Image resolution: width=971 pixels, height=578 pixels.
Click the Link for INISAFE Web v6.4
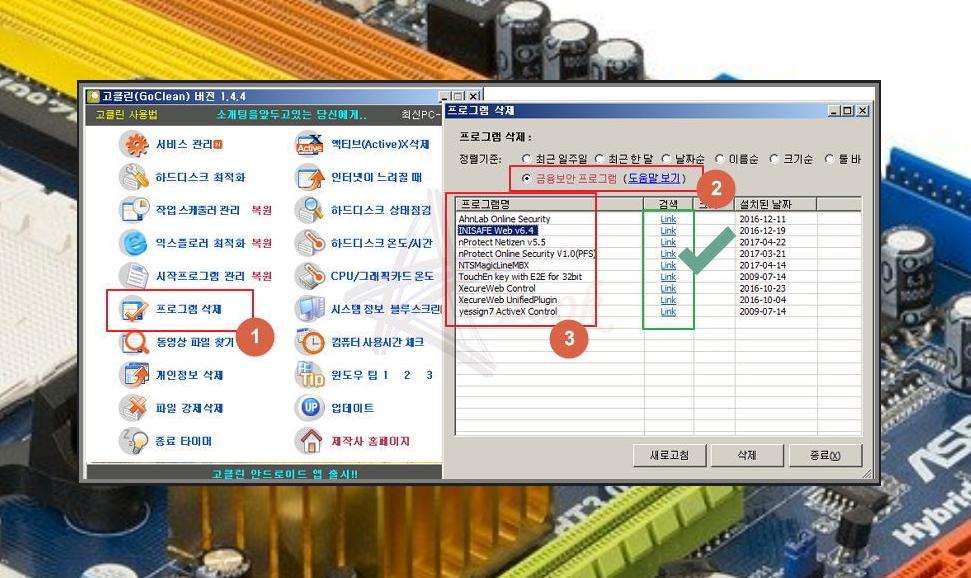(668, 230)
